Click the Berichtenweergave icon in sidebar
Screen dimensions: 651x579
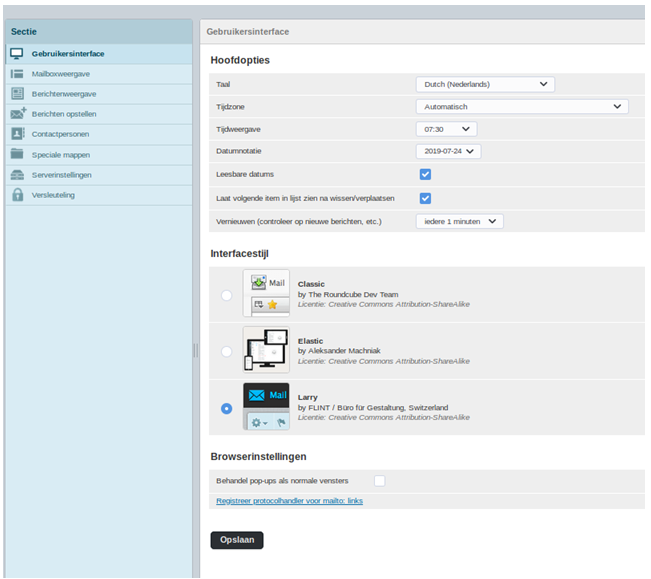click(x=17, y=94)
